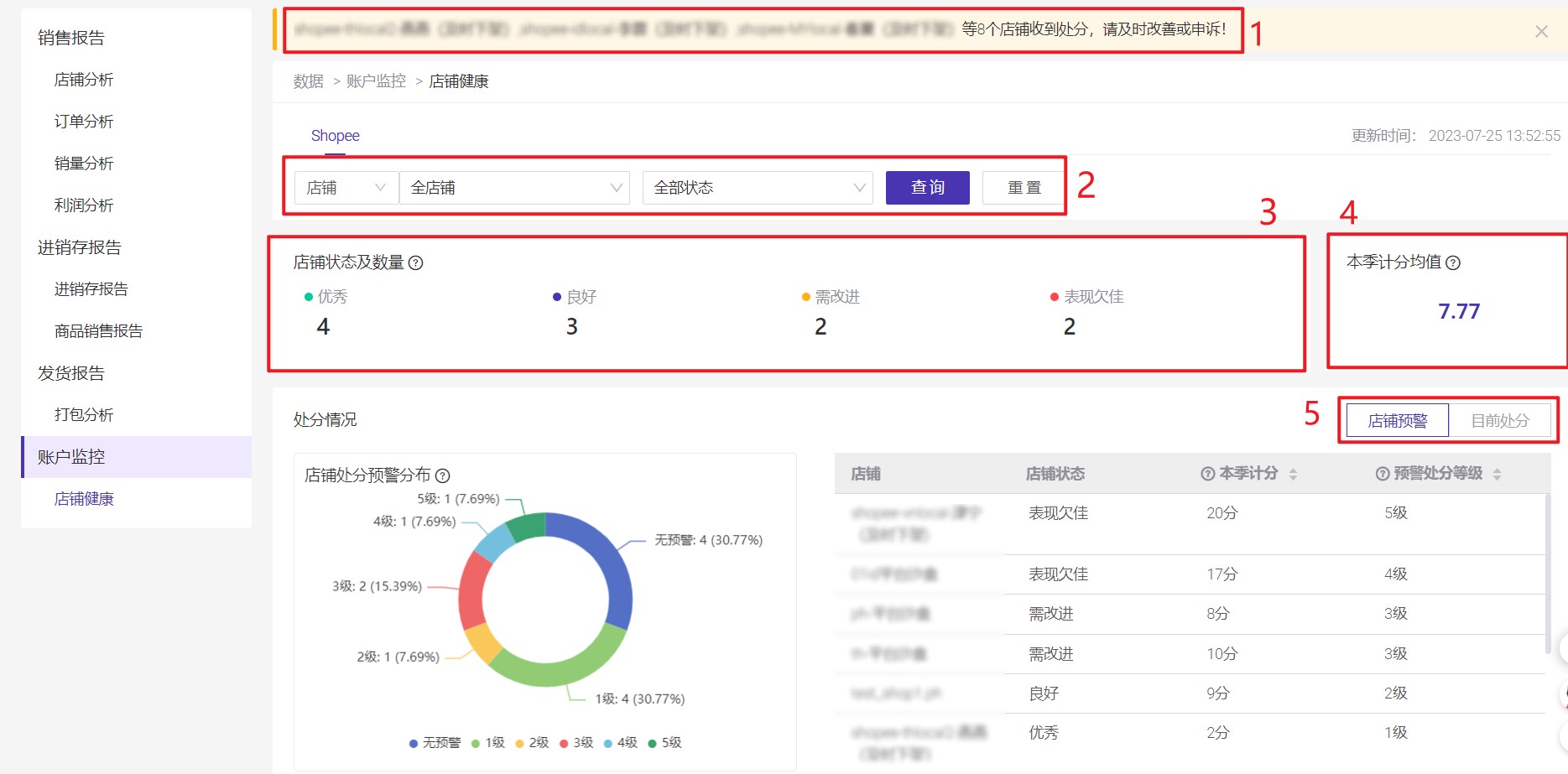Dismiss the yellow penalty warning banner
The width and height of the screenshot is (1568, 774).
point(1541,32)
